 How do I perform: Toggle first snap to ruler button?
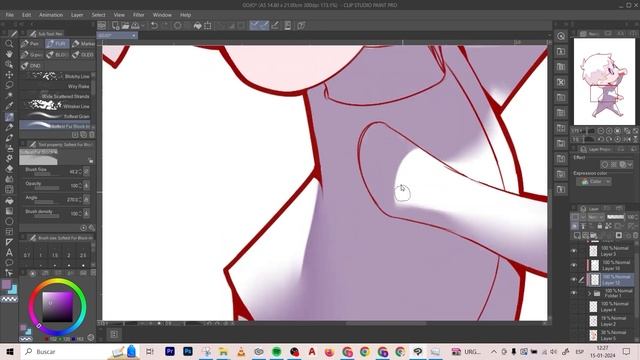254,26
